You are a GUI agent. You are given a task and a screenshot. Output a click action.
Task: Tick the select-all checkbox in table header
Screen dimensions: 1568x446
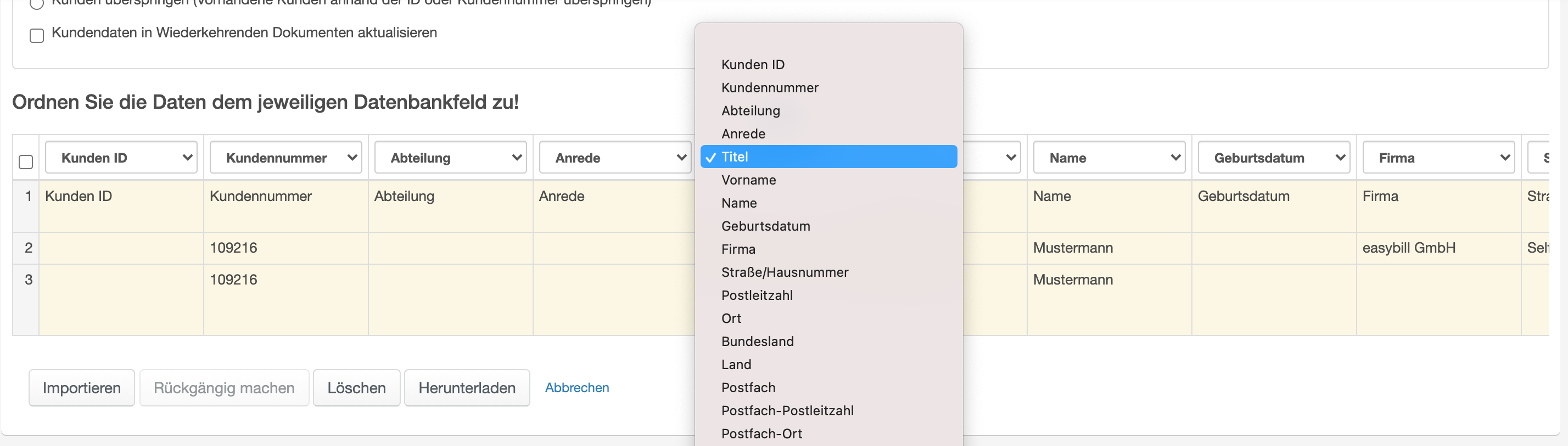26,161
